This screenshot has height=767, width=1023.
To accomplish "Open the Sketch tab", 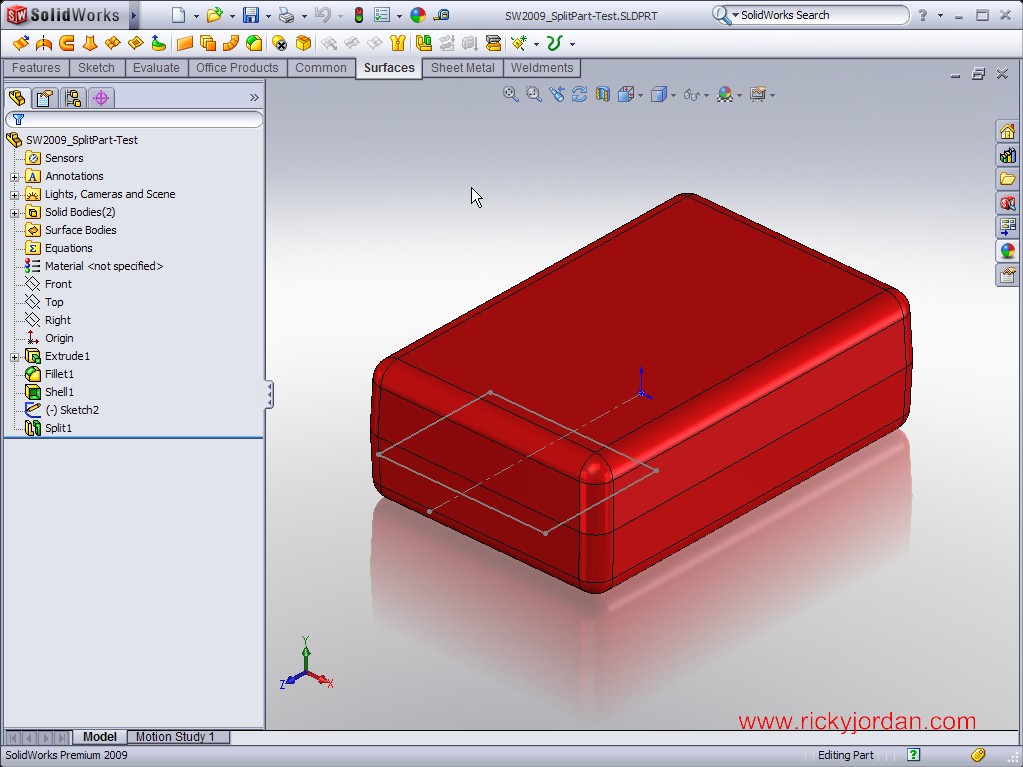I will pos(96,68).
